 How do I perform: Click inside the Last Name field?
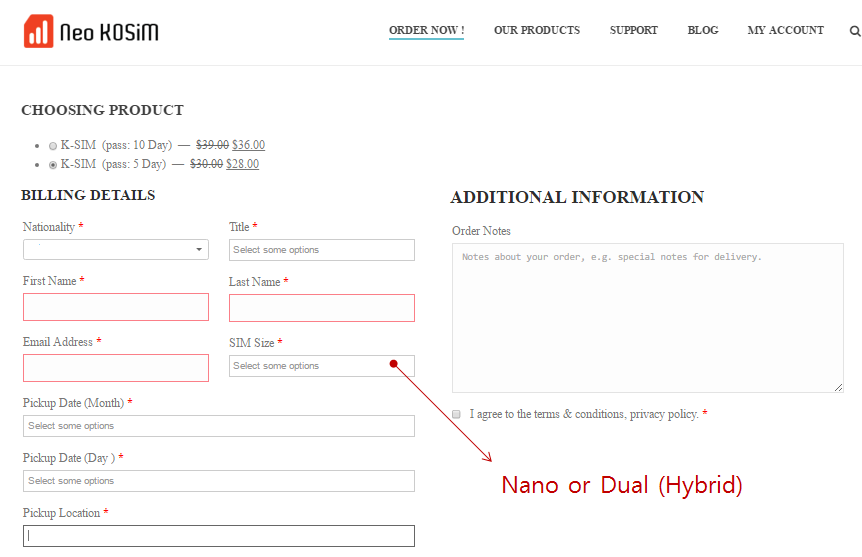[322, 308]
